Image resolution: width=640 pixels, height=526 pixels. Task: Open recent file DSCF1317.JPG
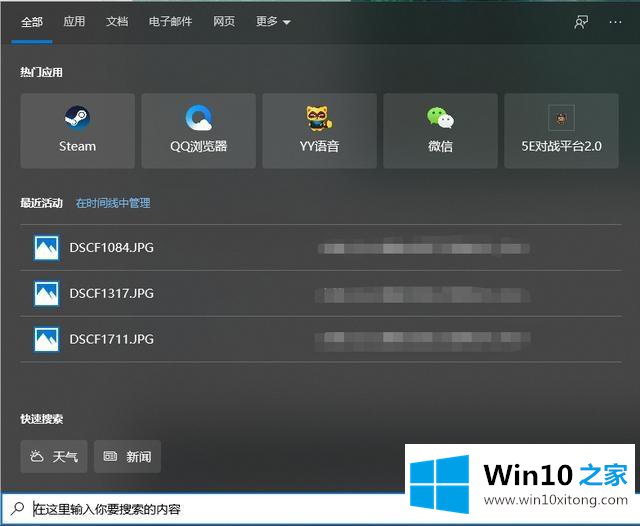pyautogui.click(x=321, y=293)
